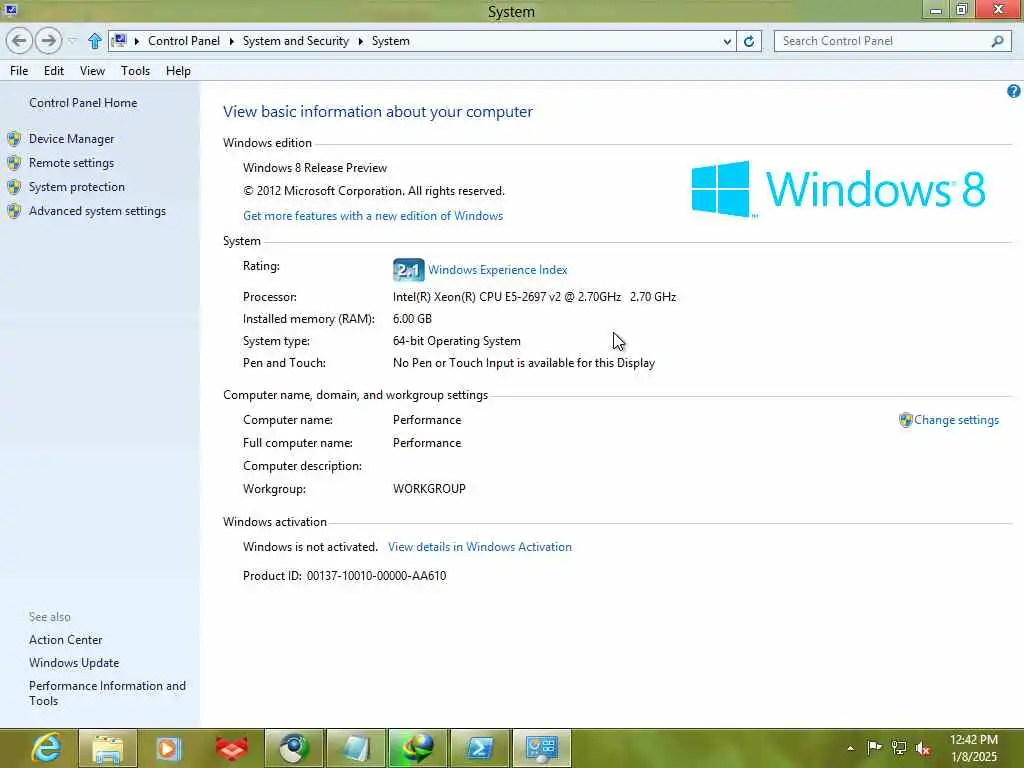
Task: Expand the chevron after Control Panel breadcrumb
Action: pyautogui.click(x=231, y=41)
